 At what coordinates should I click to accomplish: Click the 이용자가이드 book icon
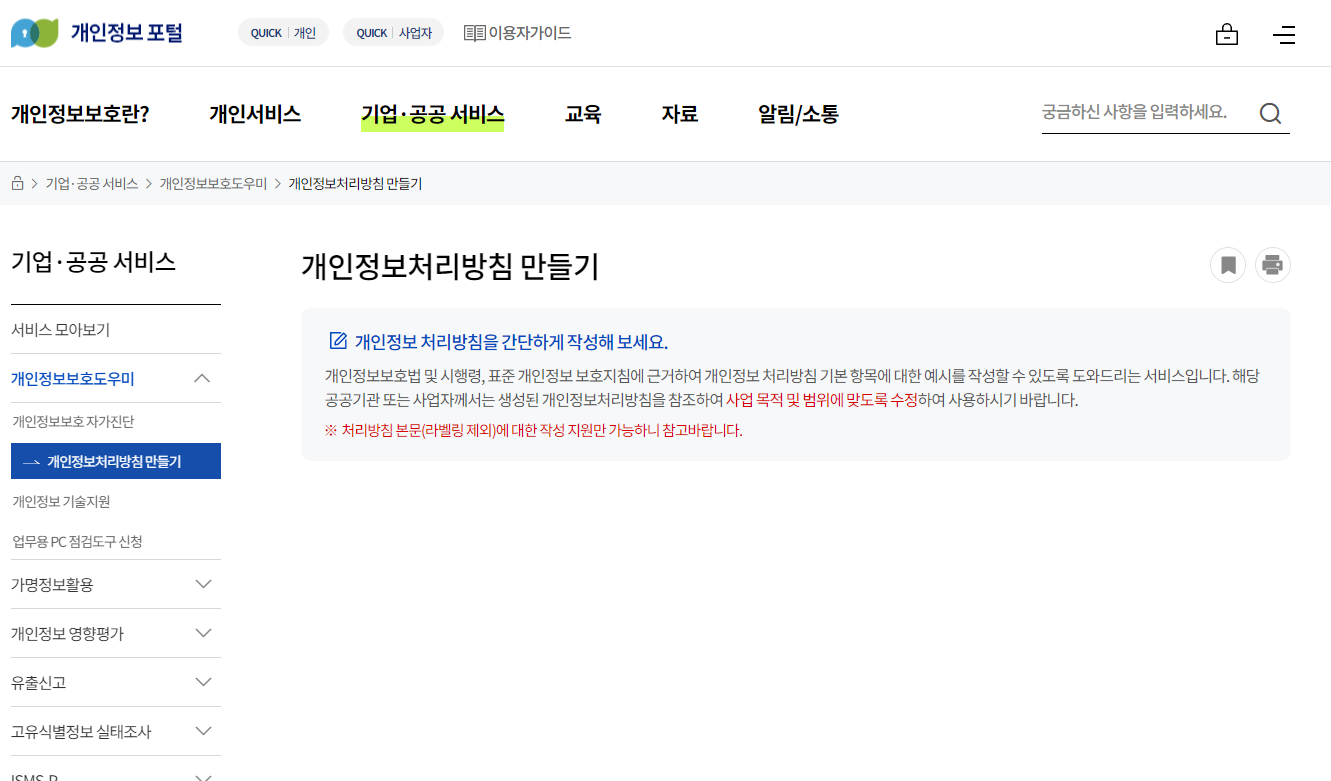point(474,33)
